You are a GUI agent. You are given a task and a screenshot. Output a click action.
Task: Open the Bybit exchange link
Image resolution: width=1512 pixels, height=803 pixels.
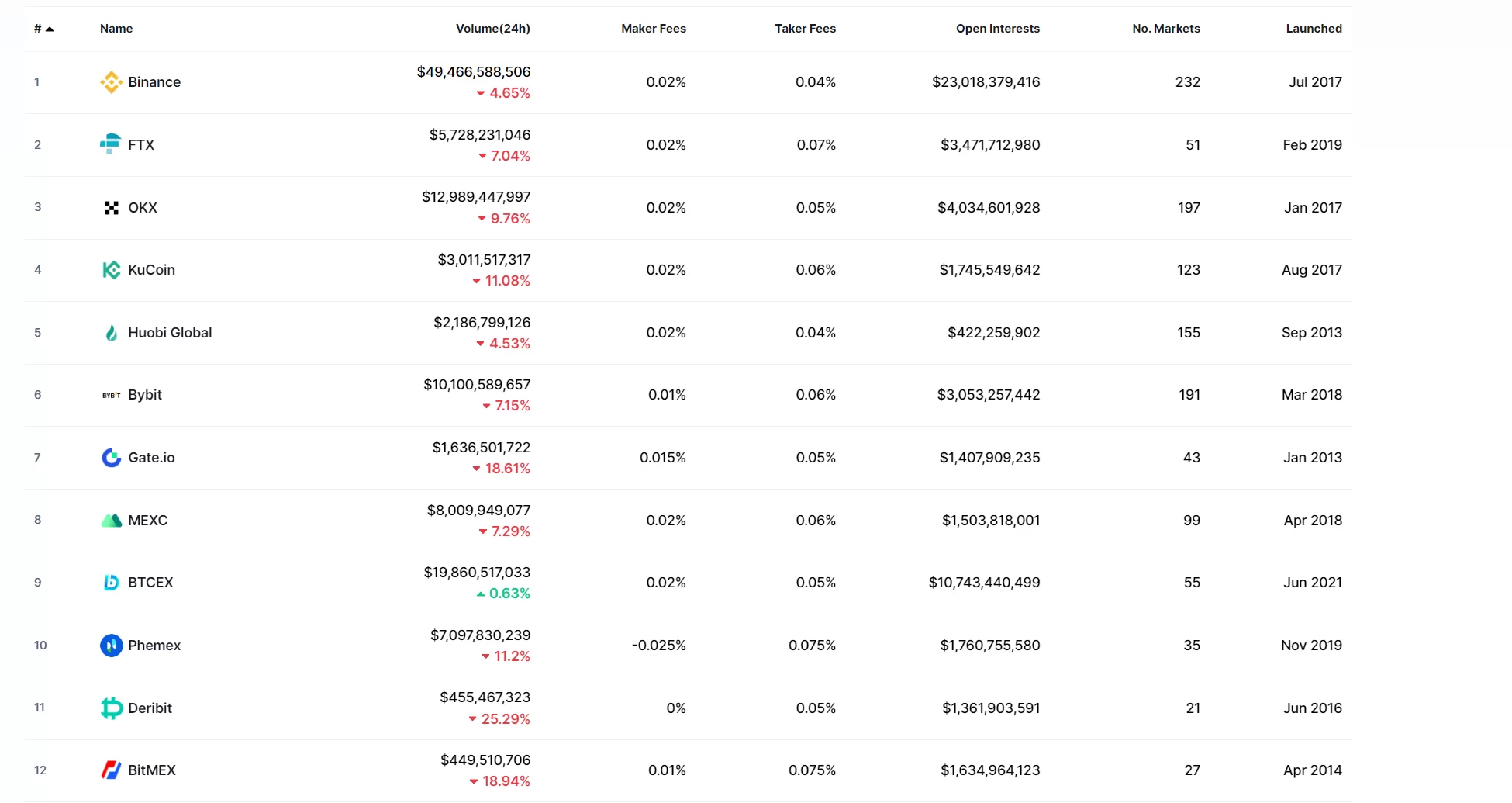click(x=145, y=395)
